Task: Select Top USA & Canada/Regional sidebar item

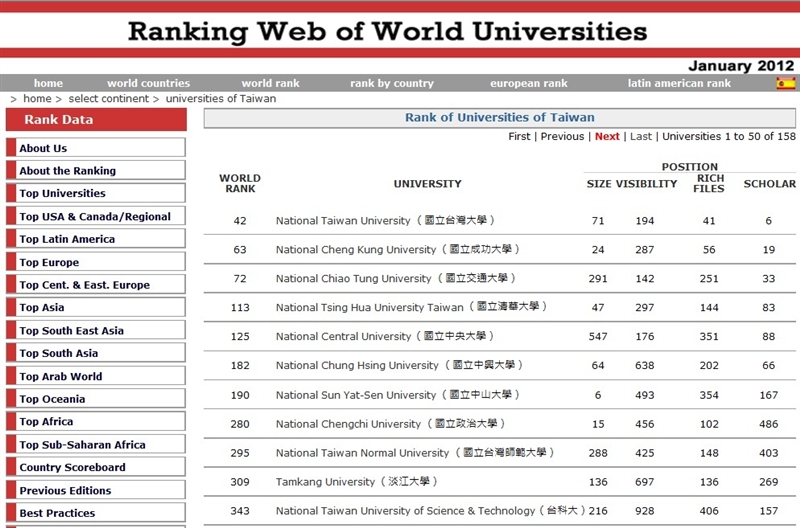Action: tap(95, 217)
